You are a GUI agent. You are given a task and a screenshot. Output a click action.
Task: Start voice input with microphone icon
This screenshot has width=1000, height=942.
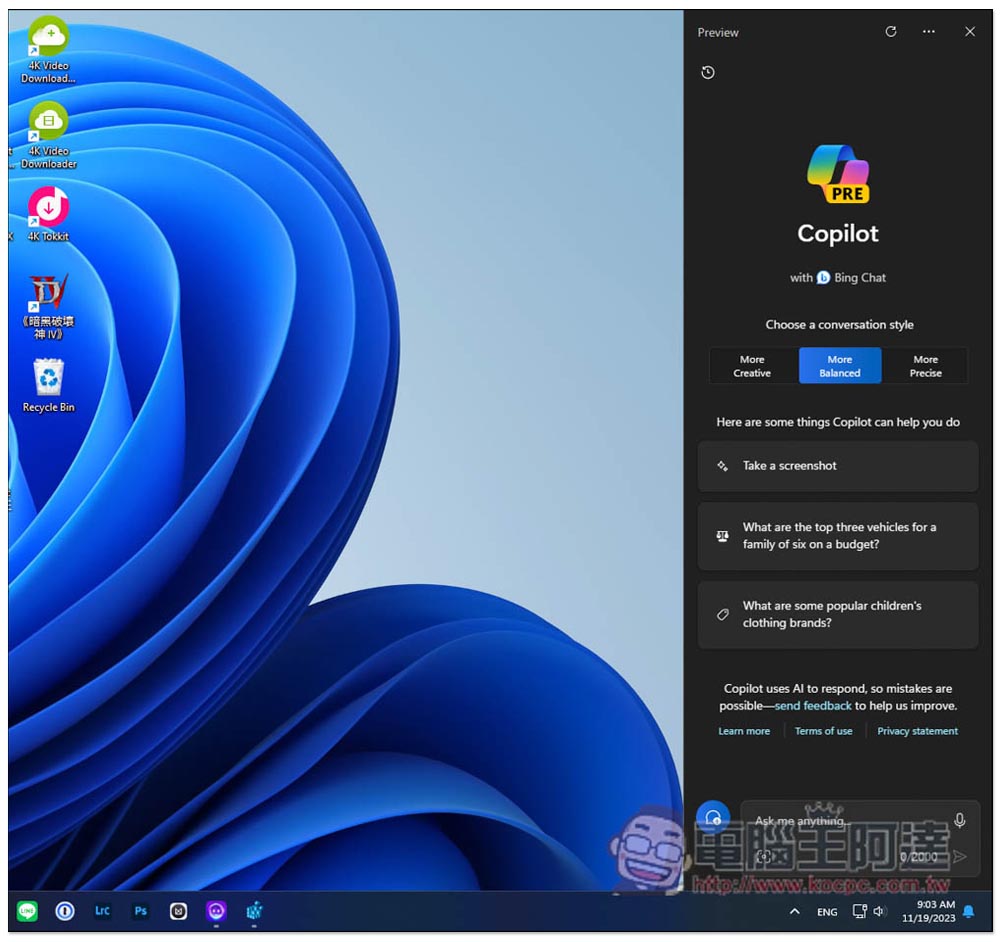[959, 821]
